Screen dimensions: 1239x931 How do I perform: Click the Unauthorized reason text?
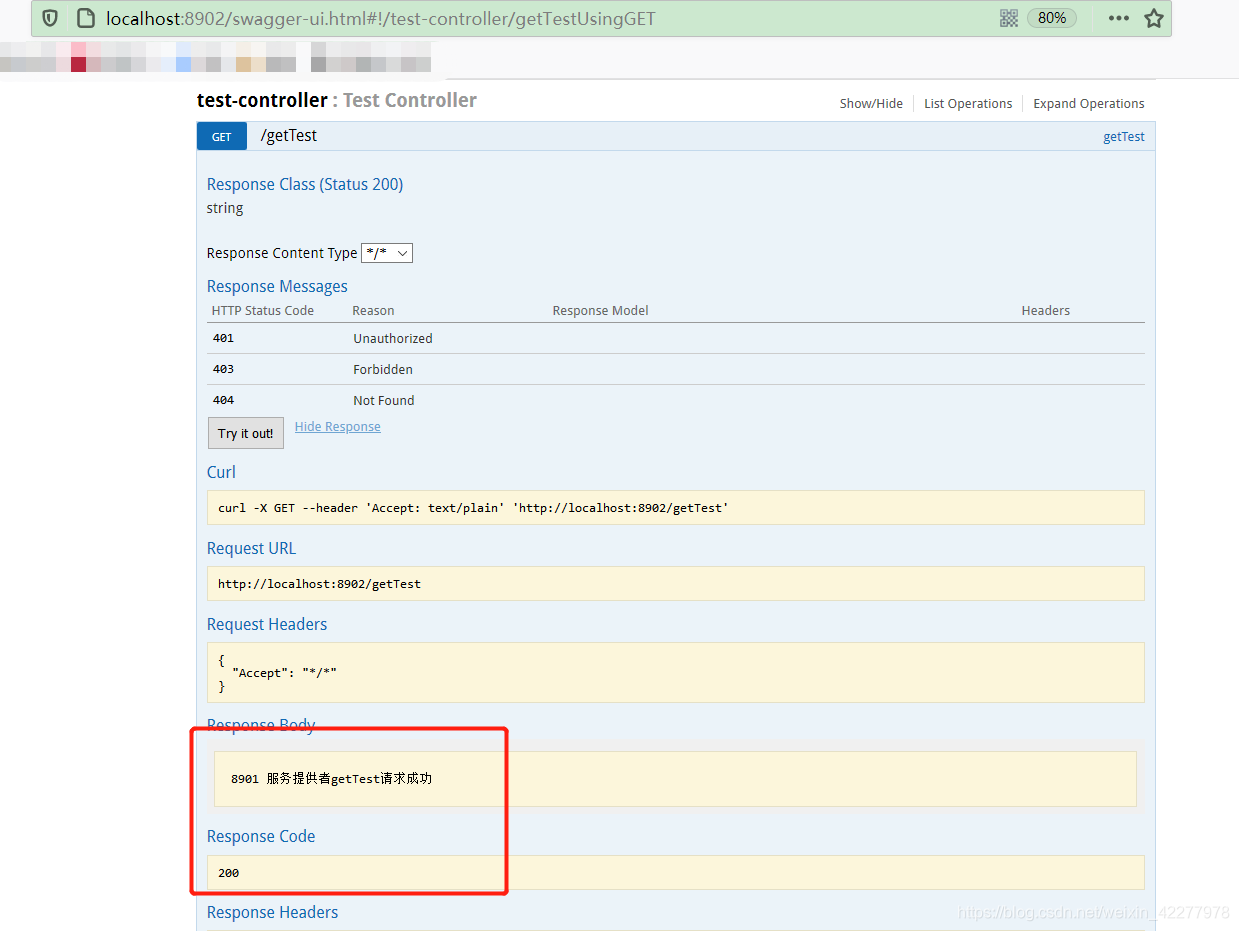click(393, 338)
